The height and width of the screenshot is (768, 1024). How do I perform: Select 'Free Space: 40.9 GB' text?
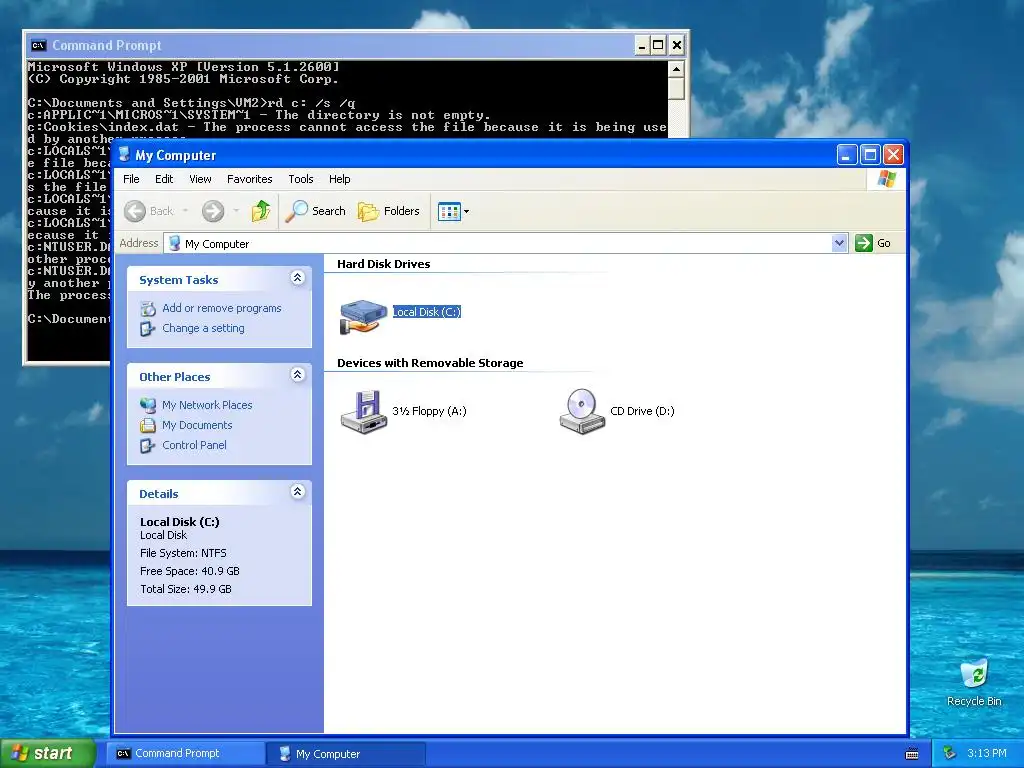189,571
